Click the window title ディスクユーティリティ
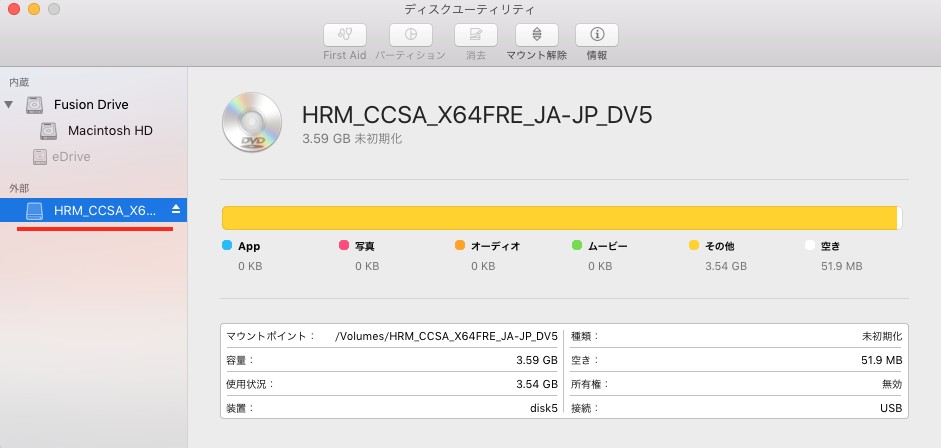The width and height of the screenshot is (941, 448). (x=469, y=10)
